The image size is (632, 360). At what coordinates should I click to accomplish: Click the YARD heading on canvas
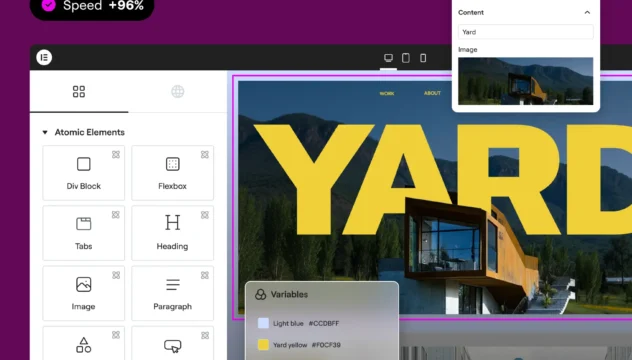pos(443,179)
